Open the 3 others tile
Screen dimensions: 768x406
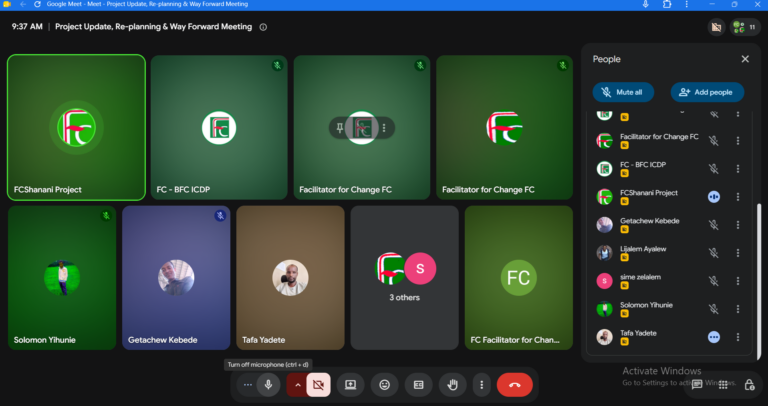(x=405, y=278)
